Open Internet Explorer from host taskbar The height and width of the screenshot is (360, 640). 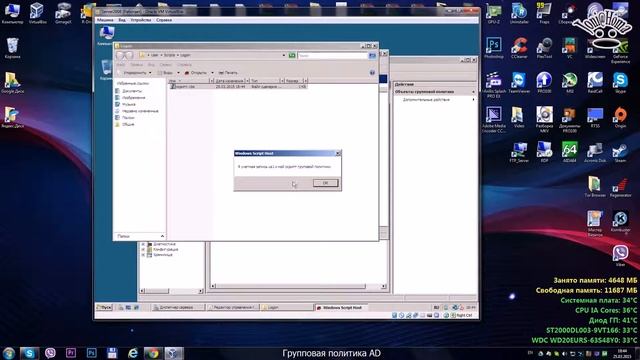tap(133, 353)
